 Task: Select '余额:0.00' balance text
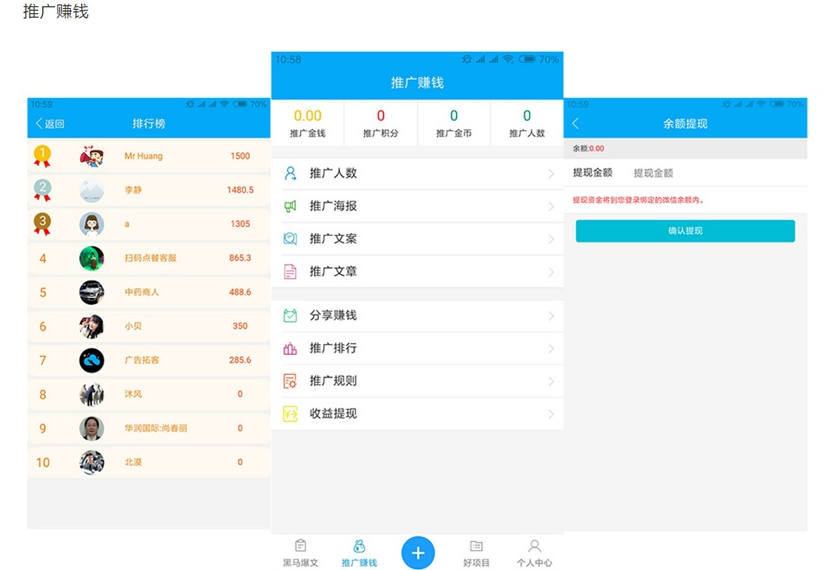coord(588,149)
